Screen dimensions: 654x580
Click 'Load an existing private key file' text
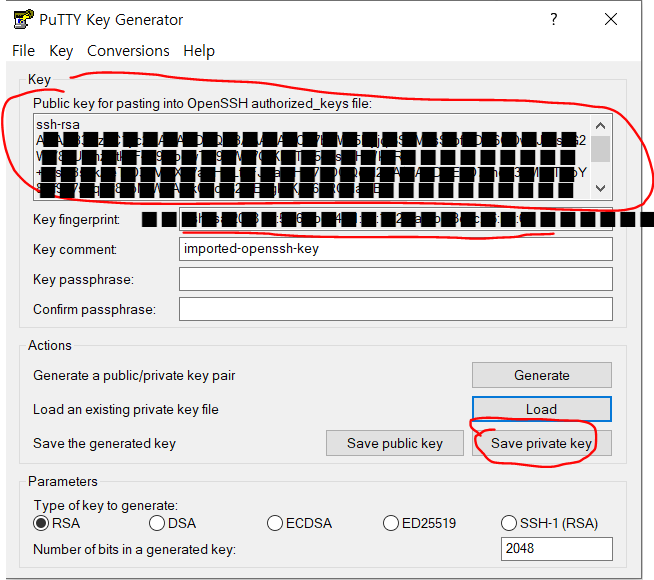click(x=126, y=409)
